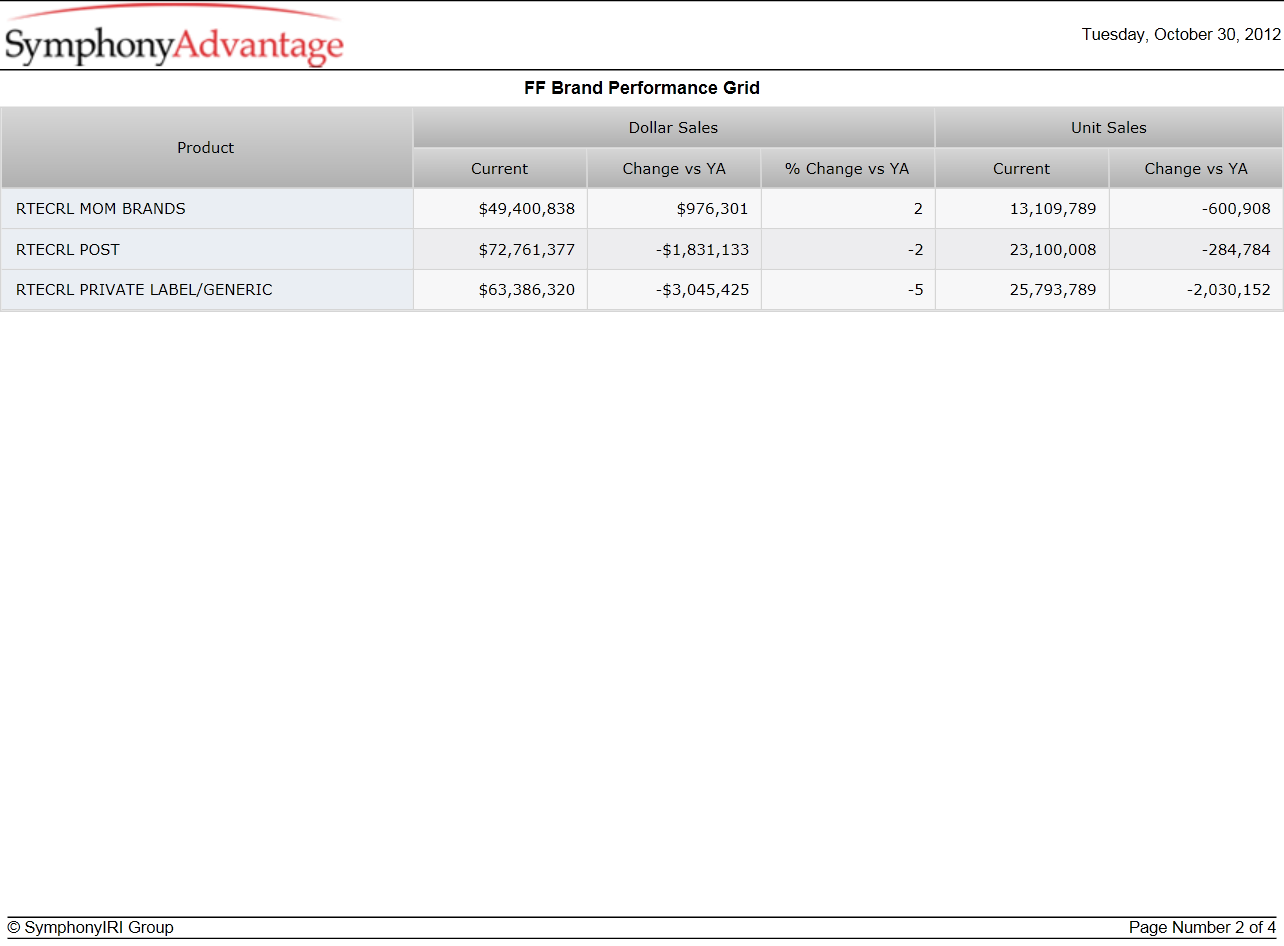This screenshot has height=946, width=1284.
Task: Click the 23,100,008 unit sales cell
Action: tap(1022, 250)
